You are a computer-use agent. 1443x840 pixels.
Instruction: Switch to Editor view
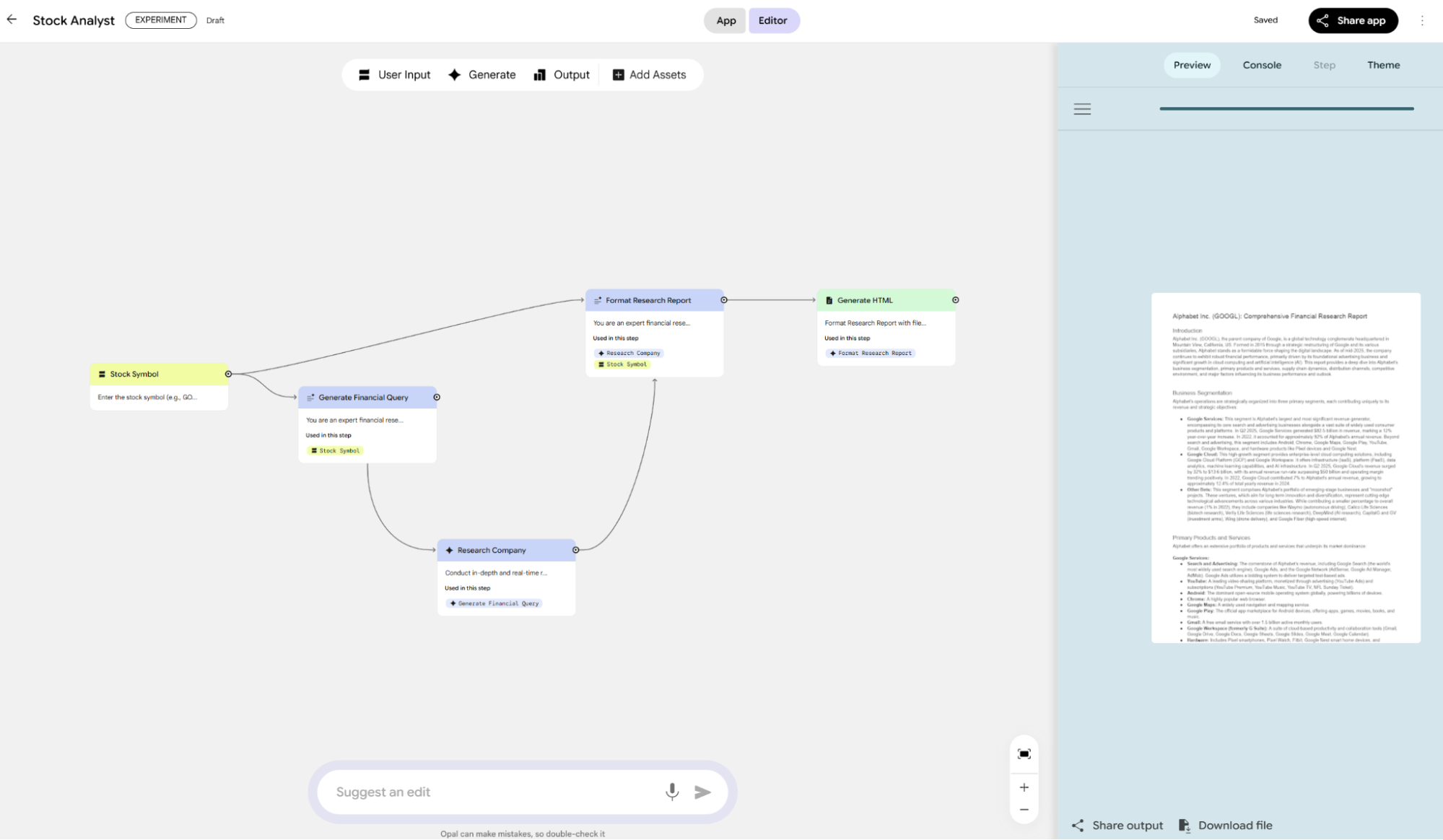(772, 20)
